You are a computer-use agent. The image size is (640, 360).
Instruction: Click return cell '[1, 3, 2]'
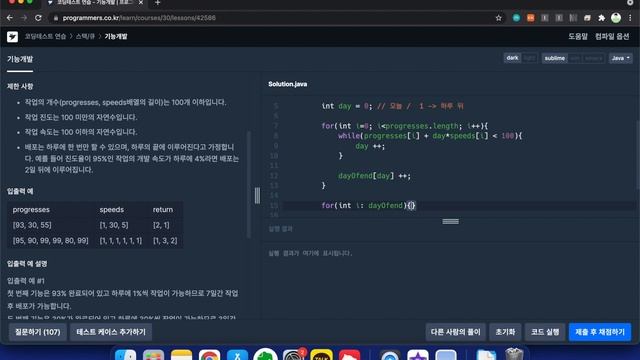[x=165, y=240]
